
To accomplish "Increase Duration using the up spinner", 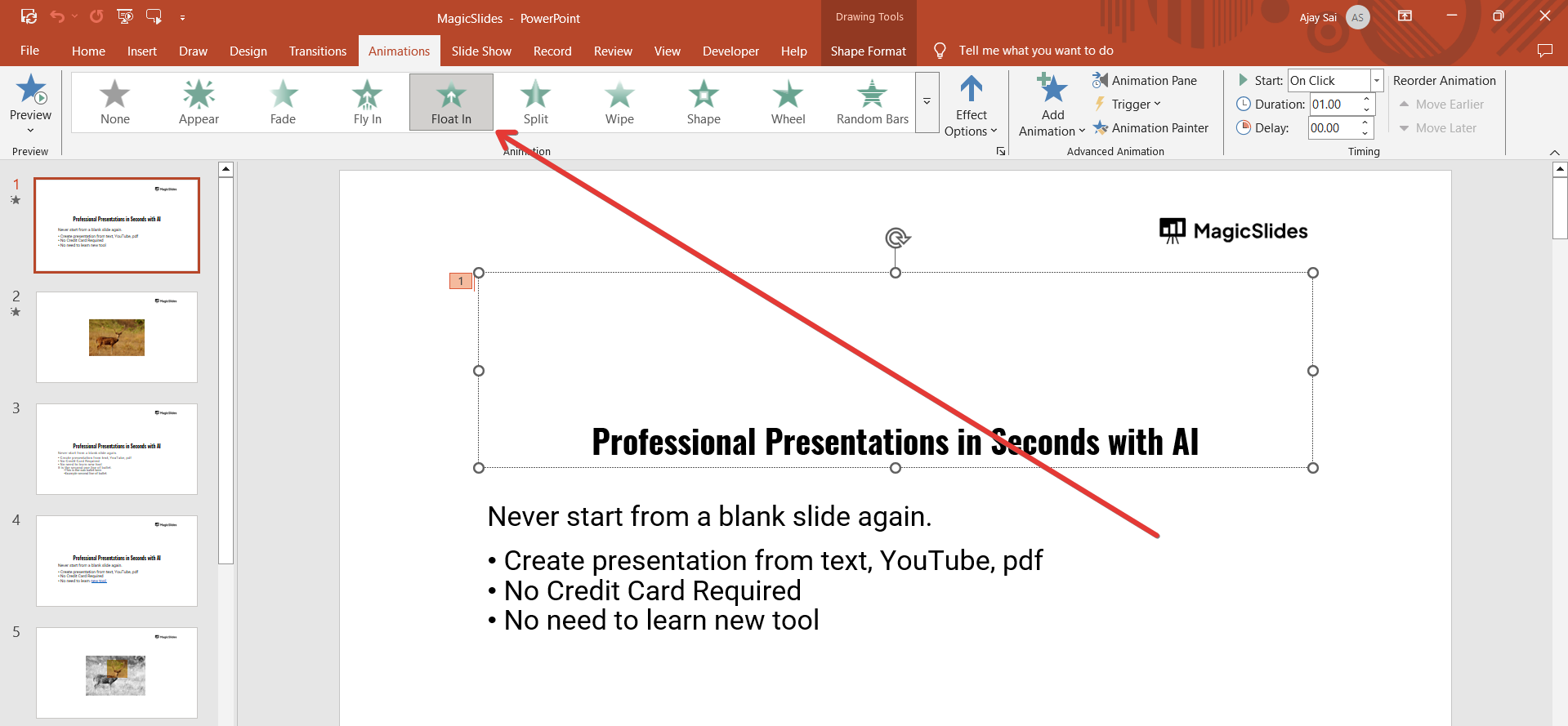I will tap(1366, 100).
